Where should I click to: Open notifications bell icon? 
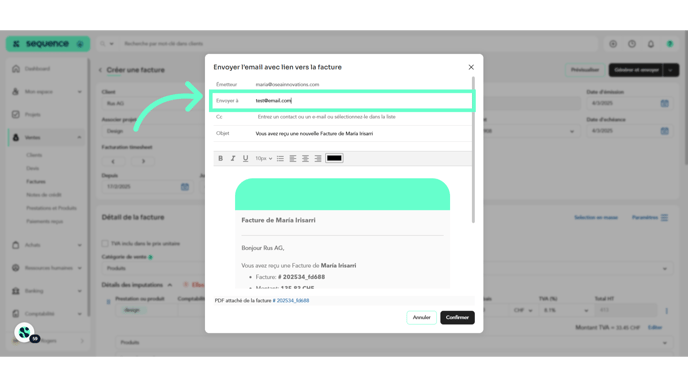[x=651, y=44]
